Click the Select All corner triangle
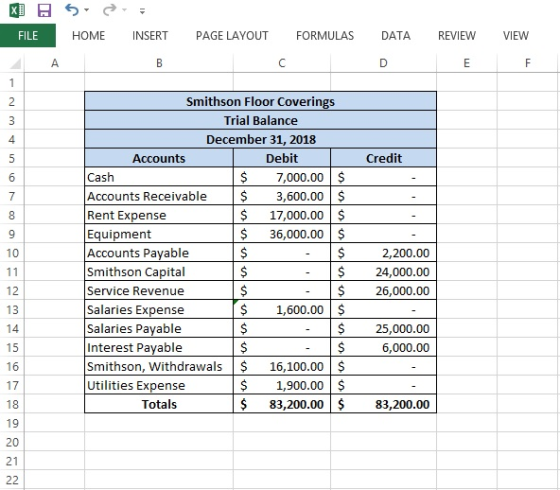Image resolution: width=560 pixels, height=490 pixels. coord(15,64)
